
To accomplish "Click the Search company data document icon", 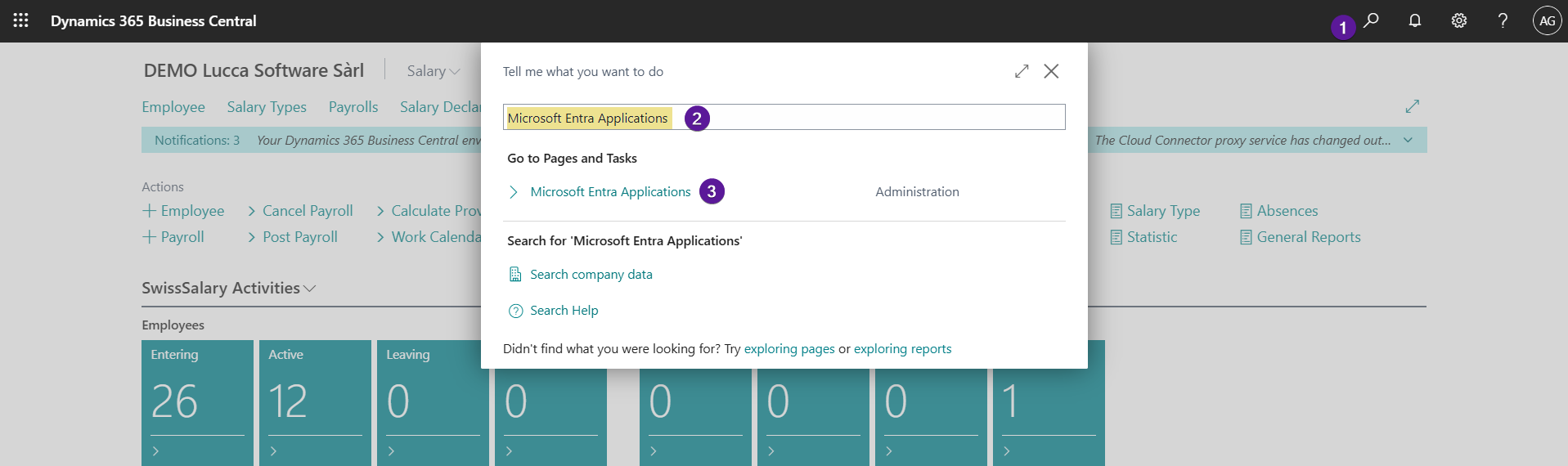I will coord(515,275).
